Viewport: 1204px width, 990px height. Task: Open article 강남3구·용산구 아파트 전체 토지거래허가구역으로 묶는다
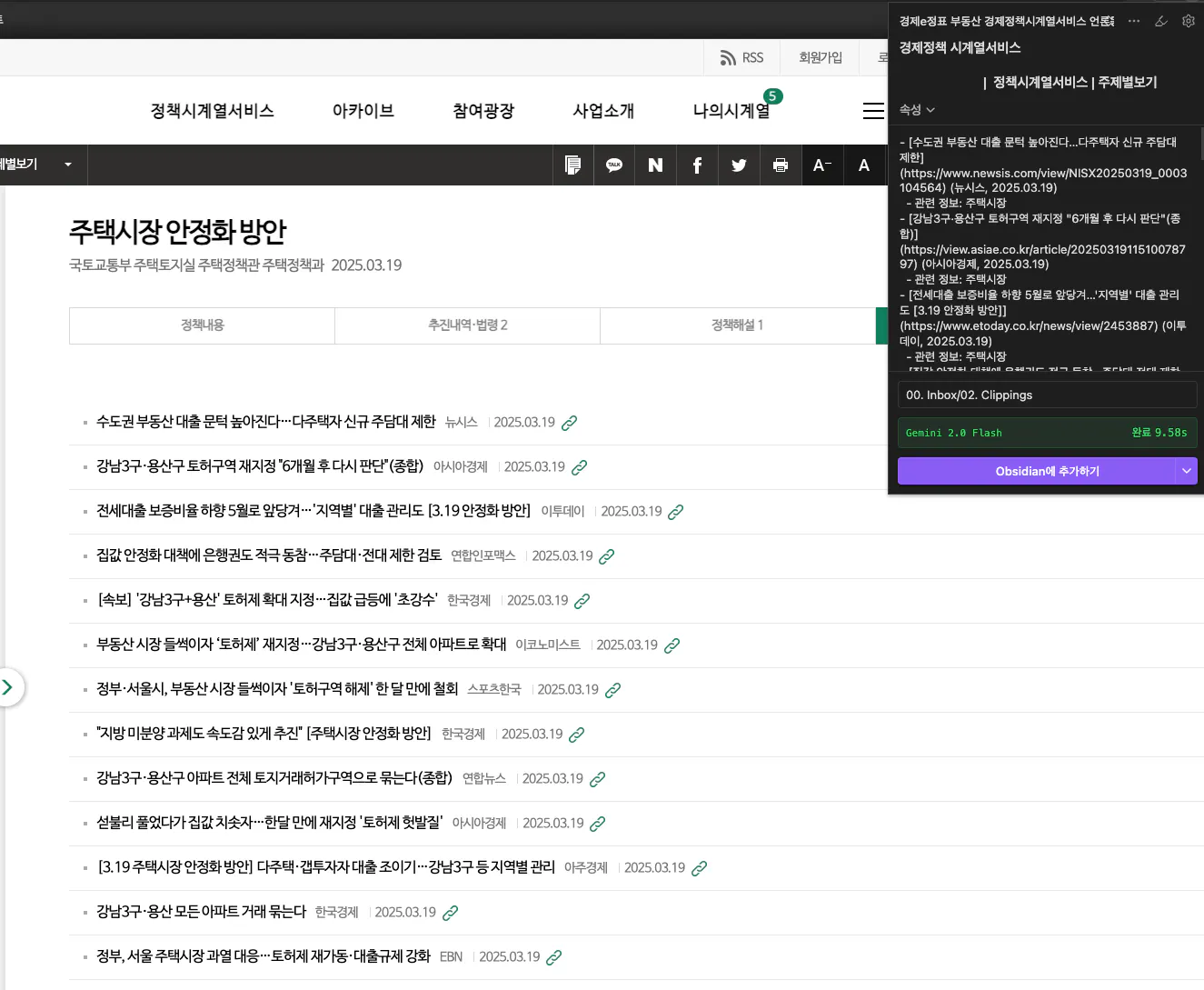pos(274,778)
